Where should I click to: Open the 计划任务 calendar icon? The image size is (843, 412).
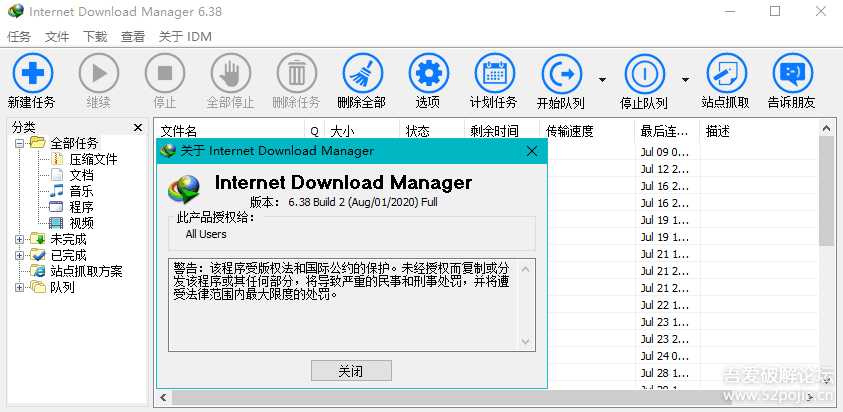494,73
